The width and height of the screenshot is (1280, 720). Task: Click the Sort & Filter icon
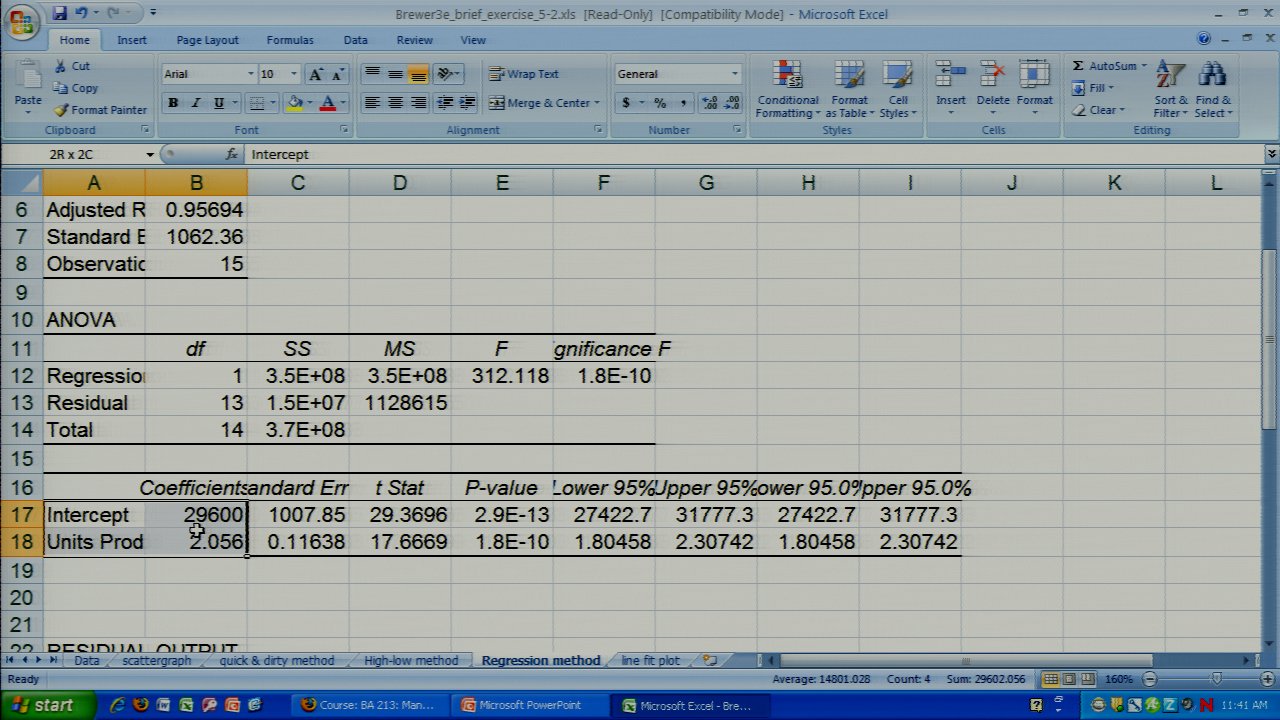point(1170,90)
